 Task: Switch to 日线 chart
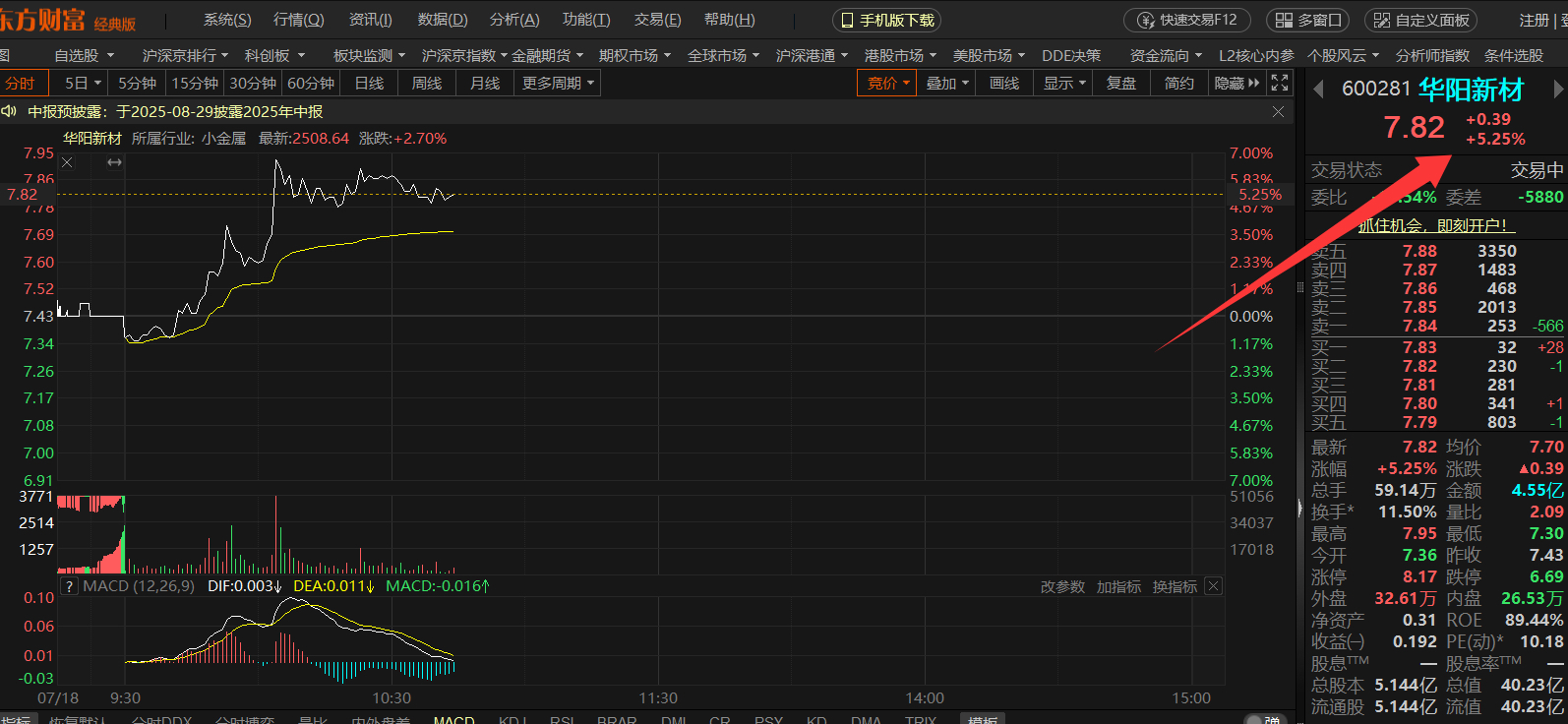click(369, 83)
